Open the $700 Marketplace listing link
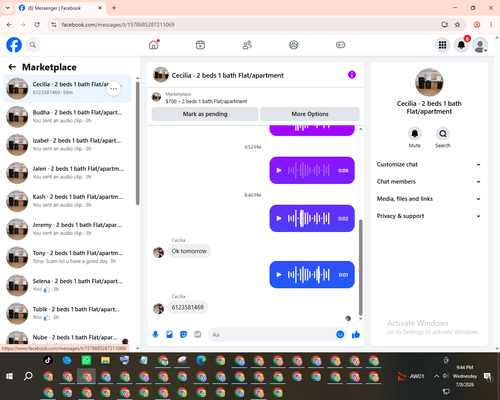Viewport: 500px width, 400px height. click(x=206, y=101)
